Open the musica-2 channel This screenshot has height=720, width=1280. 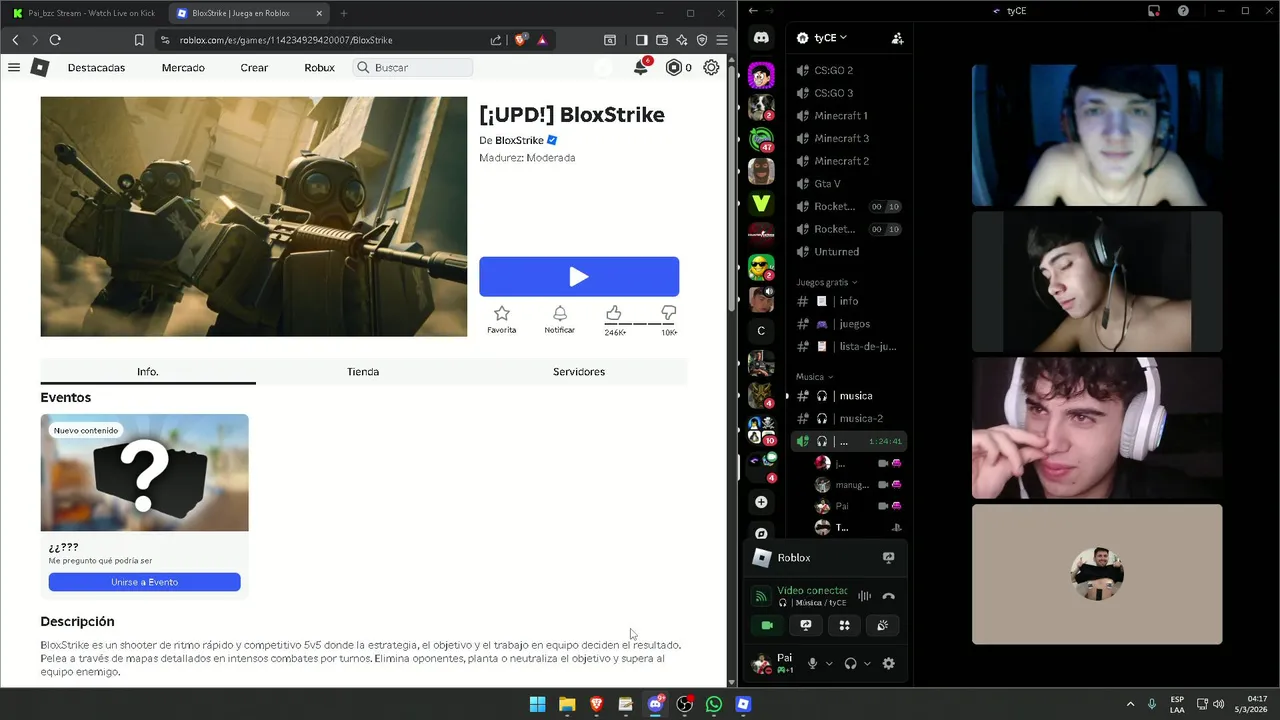pos(848,418)
